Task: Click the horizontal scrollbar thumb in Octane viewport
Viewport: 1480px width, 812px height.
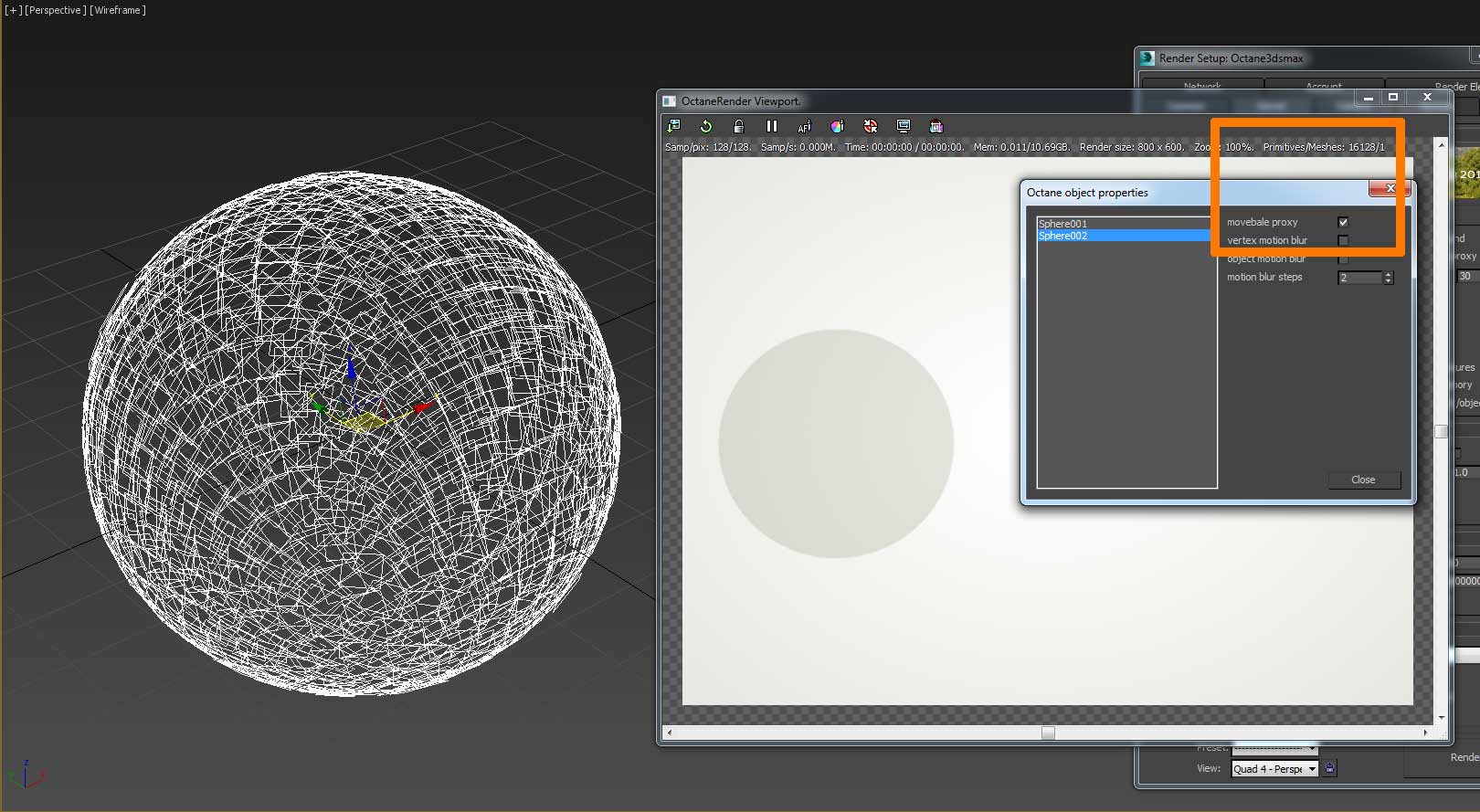Action: (x=1048, y=733)
